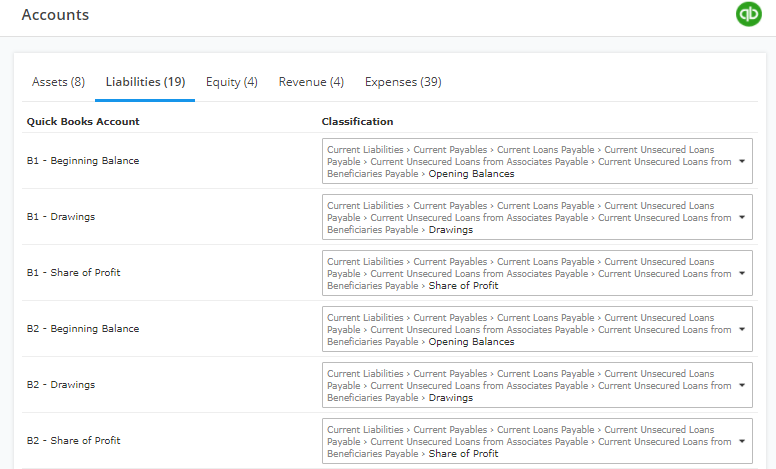Viewport: 776px width, 469px height.
Task: Select the Liabilities (19) tab
Action: tap(145, 82)
